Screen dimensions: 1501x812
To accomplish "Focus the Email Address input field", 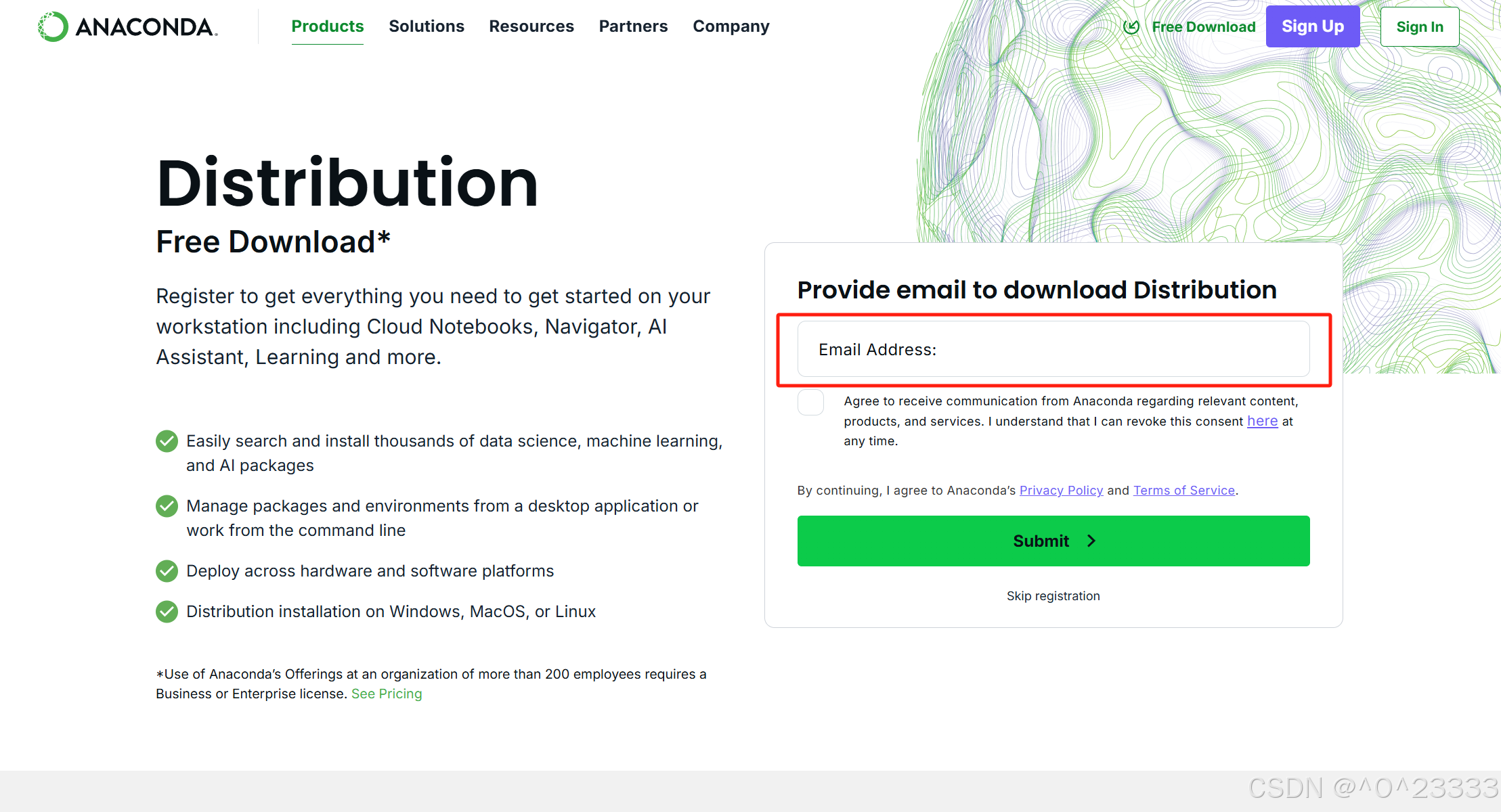I will click(x=1053, y=349).
